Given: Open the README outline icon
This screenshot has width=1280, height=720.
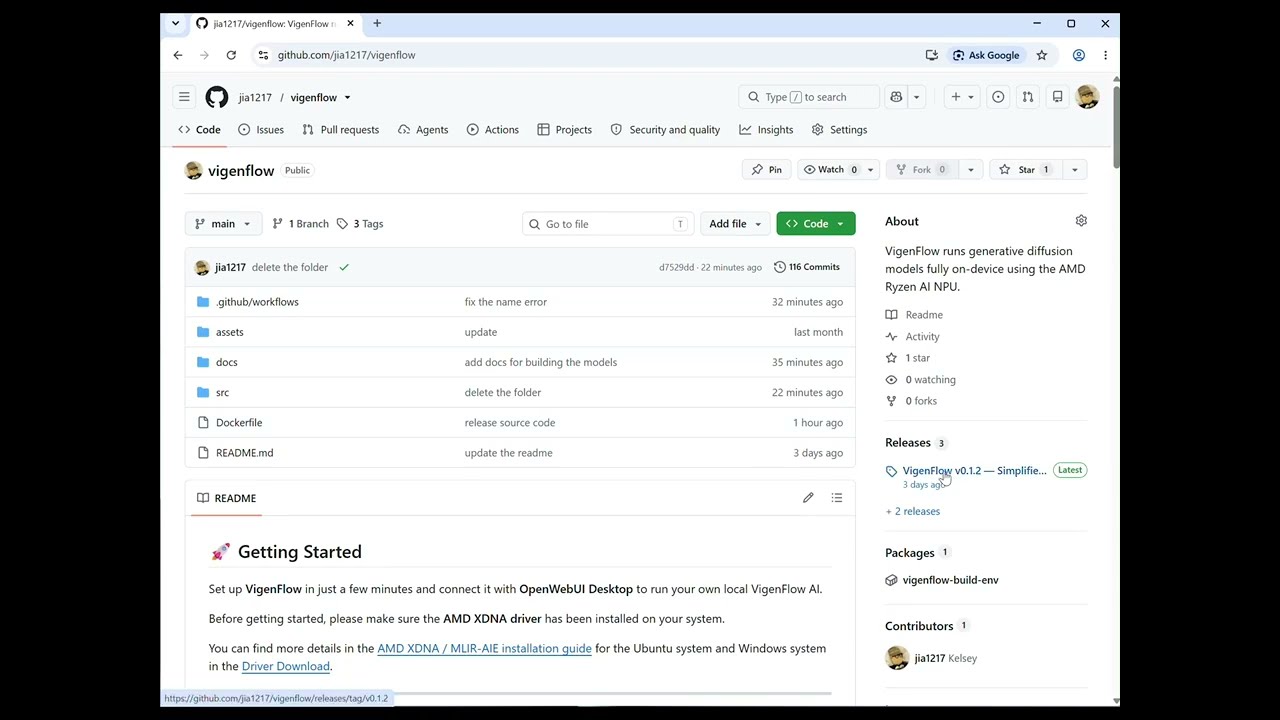Looking at the screenshot, I should 837,498.
